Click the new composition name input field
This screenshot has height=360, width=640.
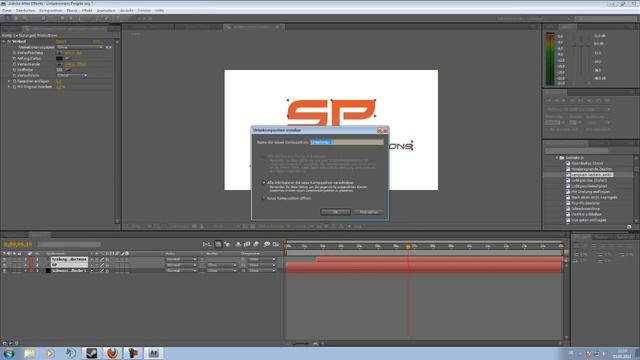pos(347,142)
